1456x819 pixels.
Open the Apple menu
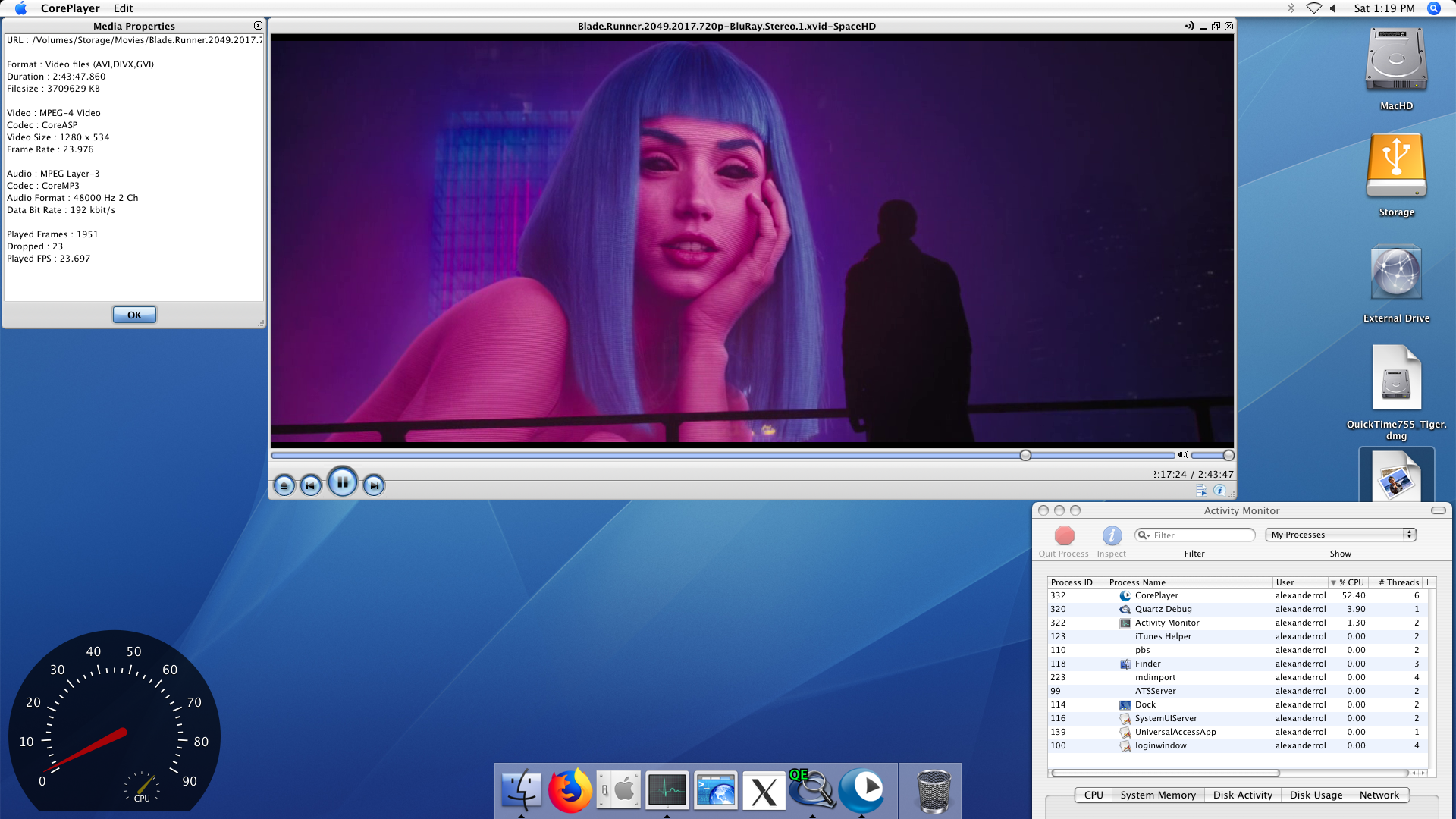(x=21, y=8)
